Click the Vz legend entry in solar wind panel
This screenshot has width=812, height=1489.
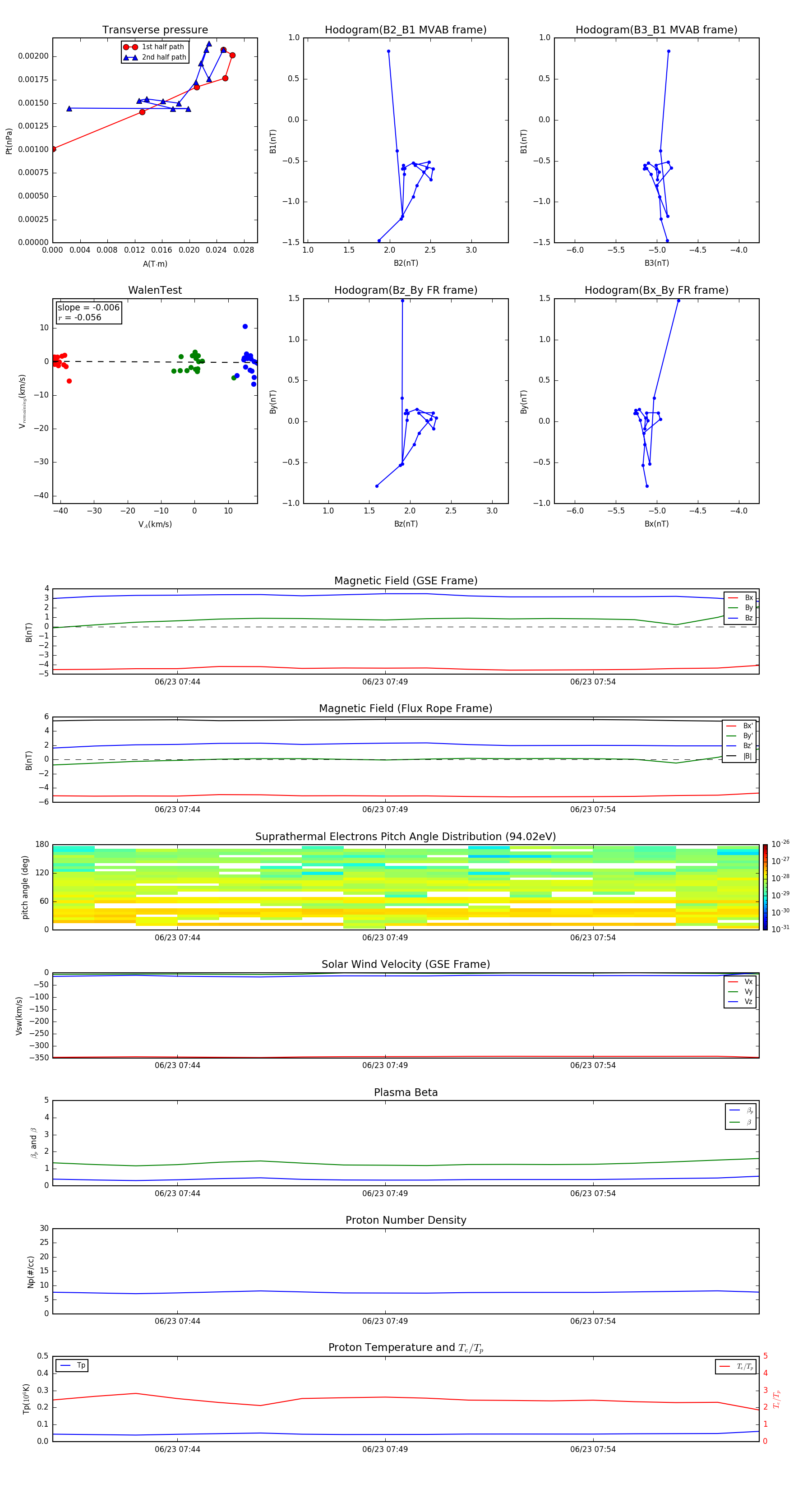pos(740,1001)
